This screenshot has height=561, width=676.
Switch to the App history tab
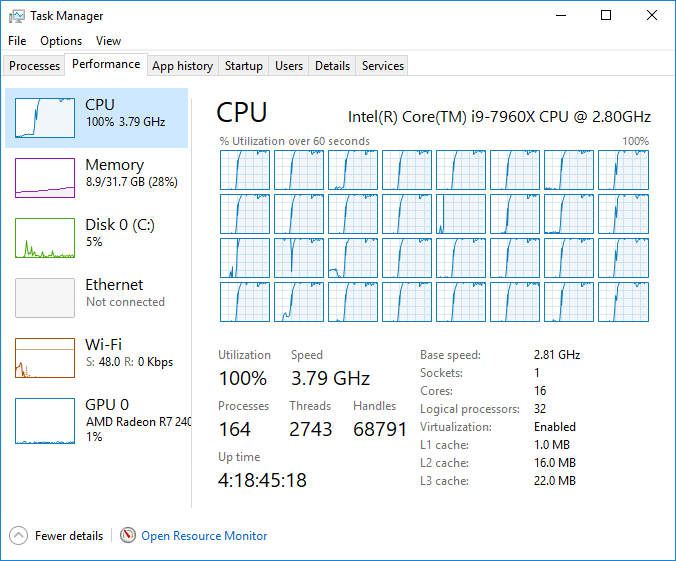(182, 66)
